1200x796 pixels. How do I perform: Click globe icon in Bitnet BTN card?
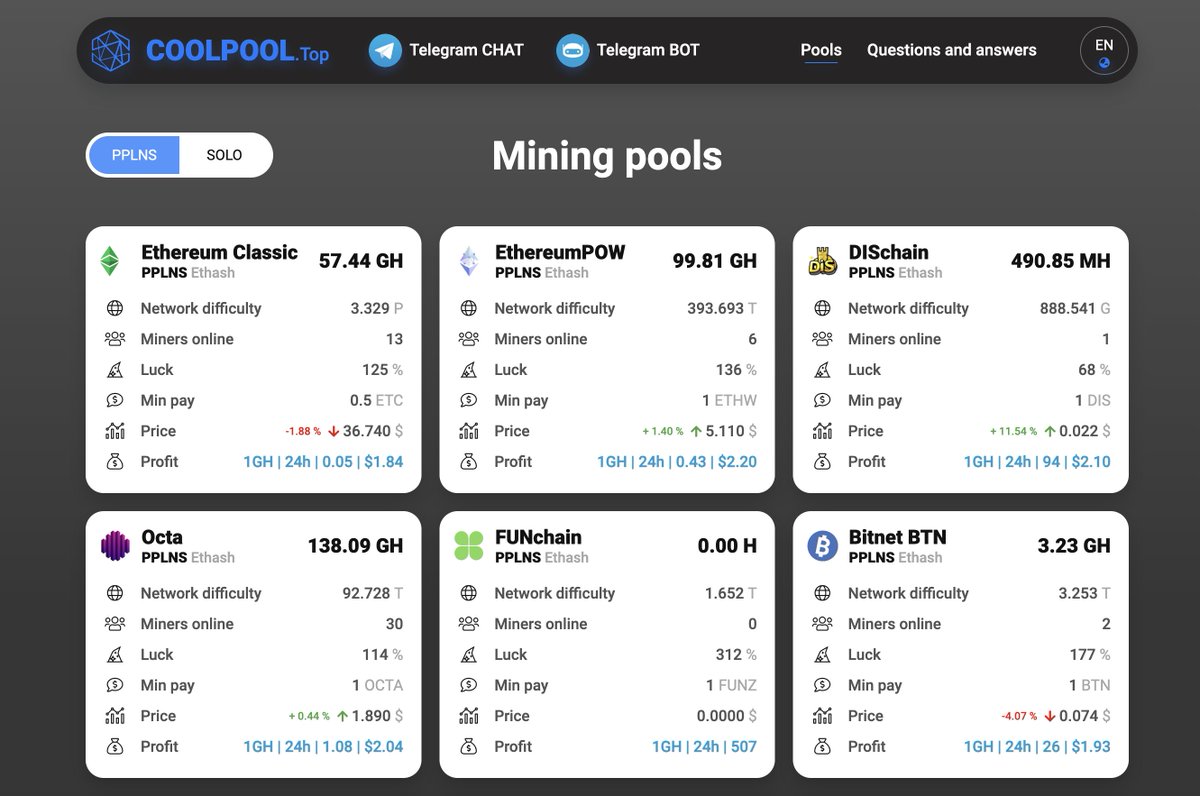(822, 593)
